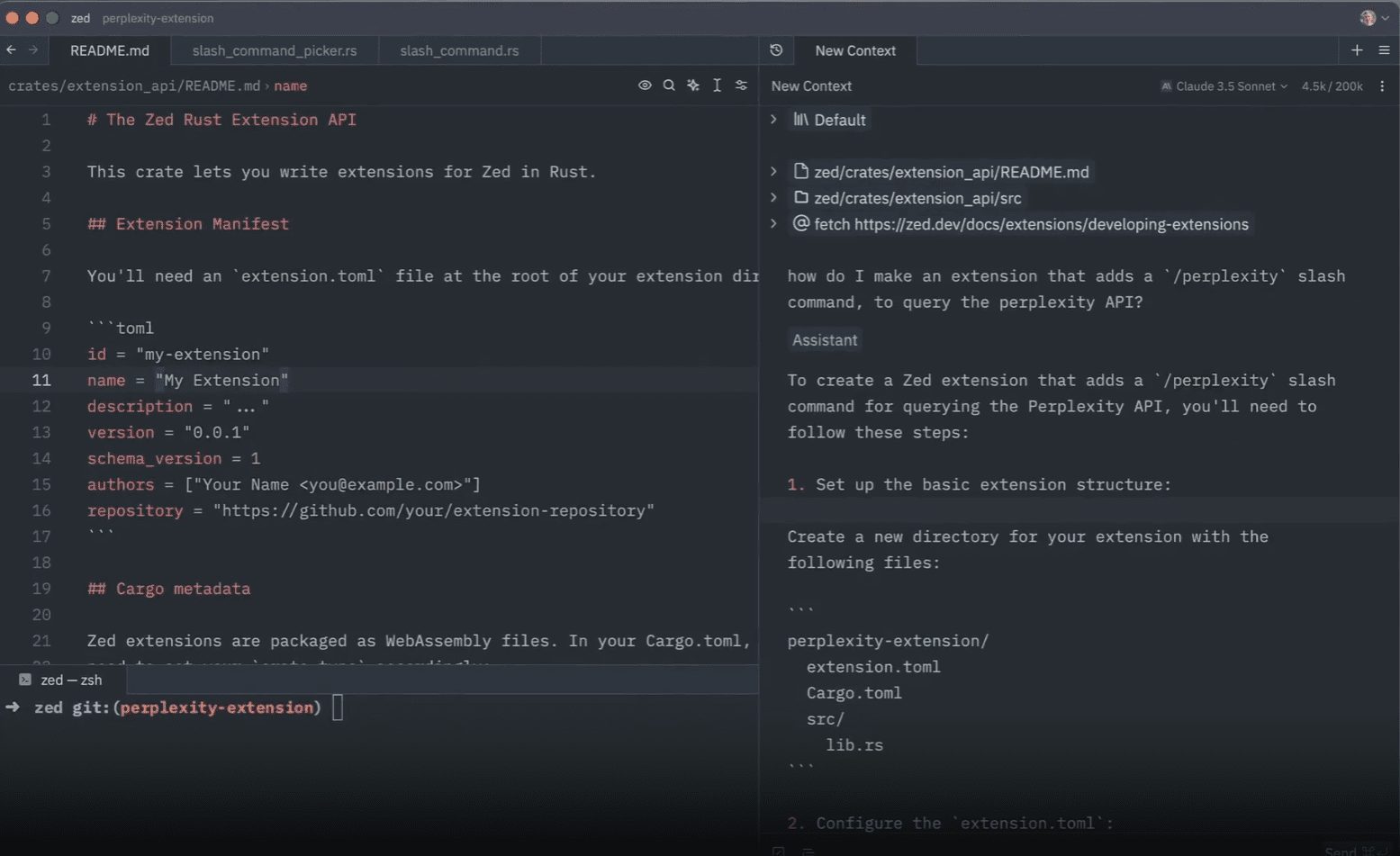Screen dimensions: 1400x856
Task: Click the version = "0.0.1" line
Action: [x=168, y=432]
